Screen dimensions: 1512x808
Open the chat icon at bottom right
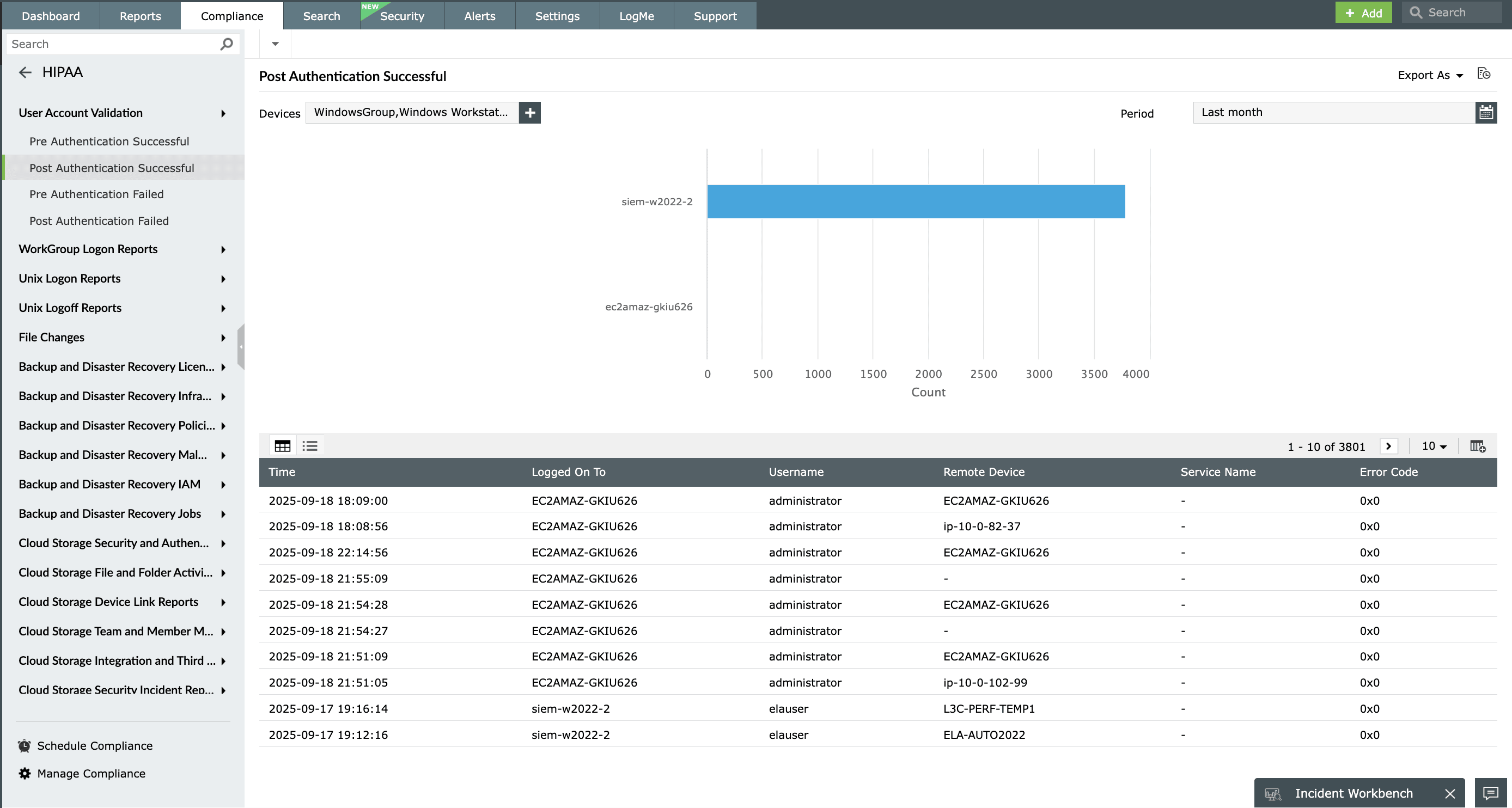(1490, 793)
